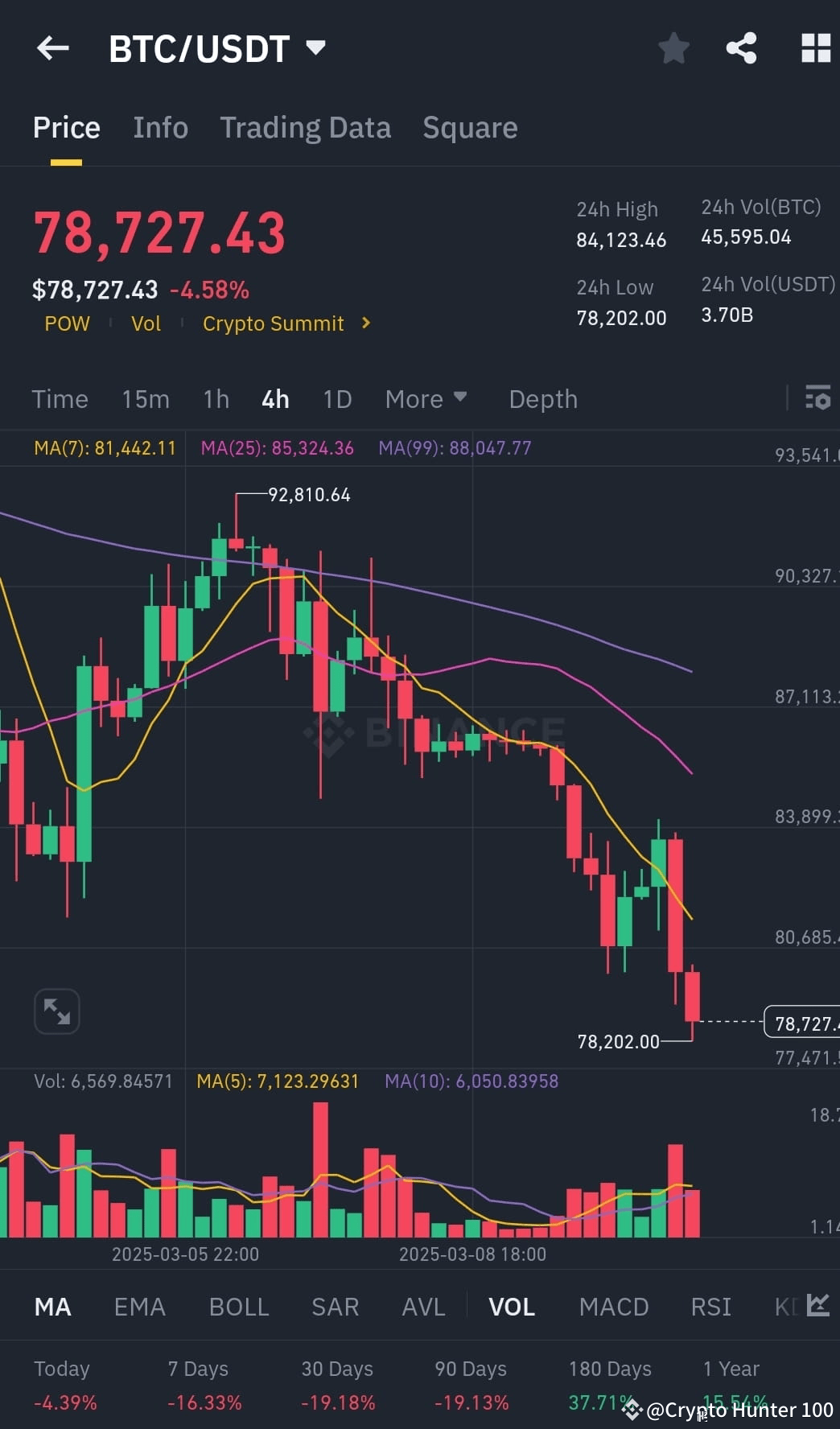
Task: Switch to the Trading Data tab
Action: [x=305, y=127]
